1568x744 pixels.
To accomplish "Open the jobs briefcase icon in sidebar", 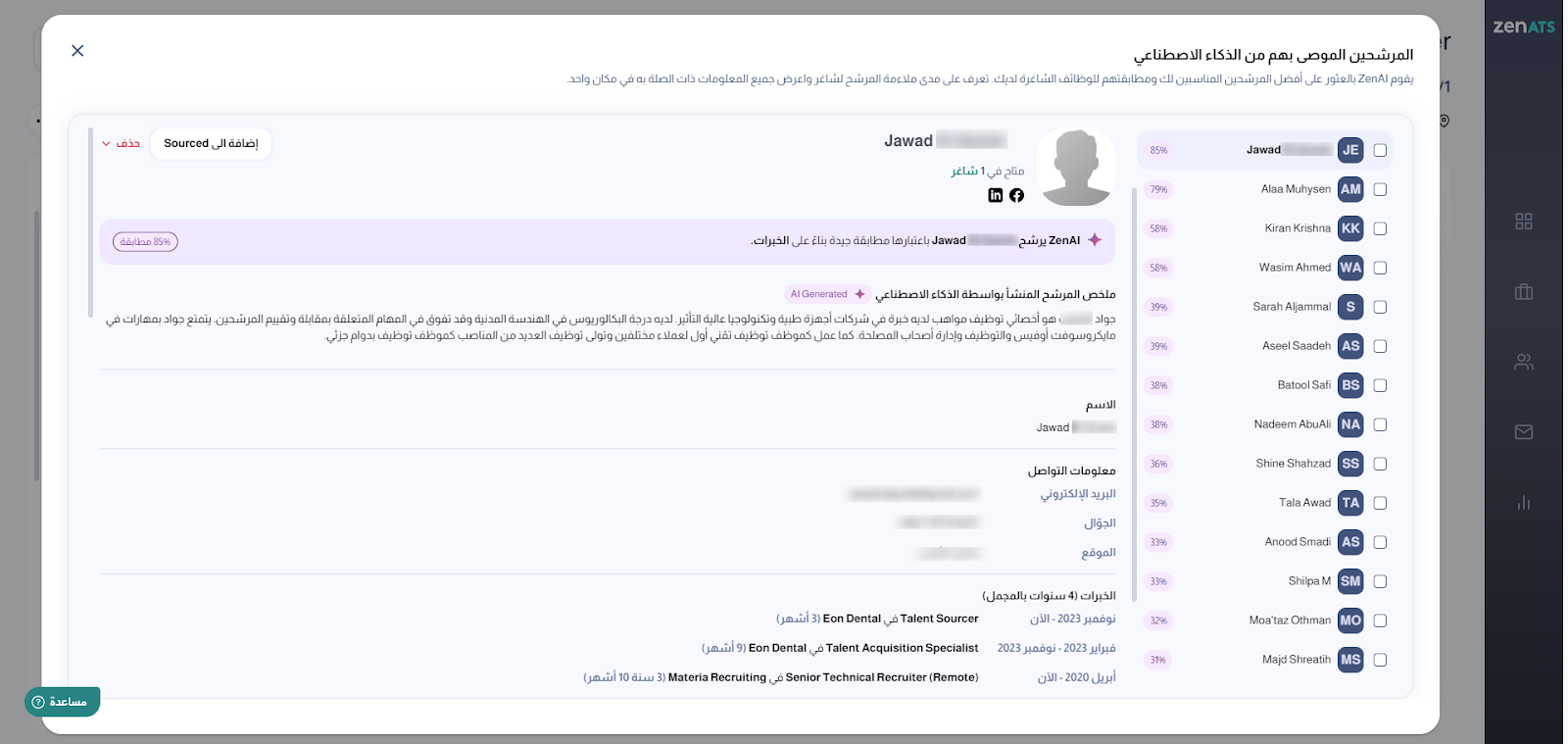I will point(1524,291).
